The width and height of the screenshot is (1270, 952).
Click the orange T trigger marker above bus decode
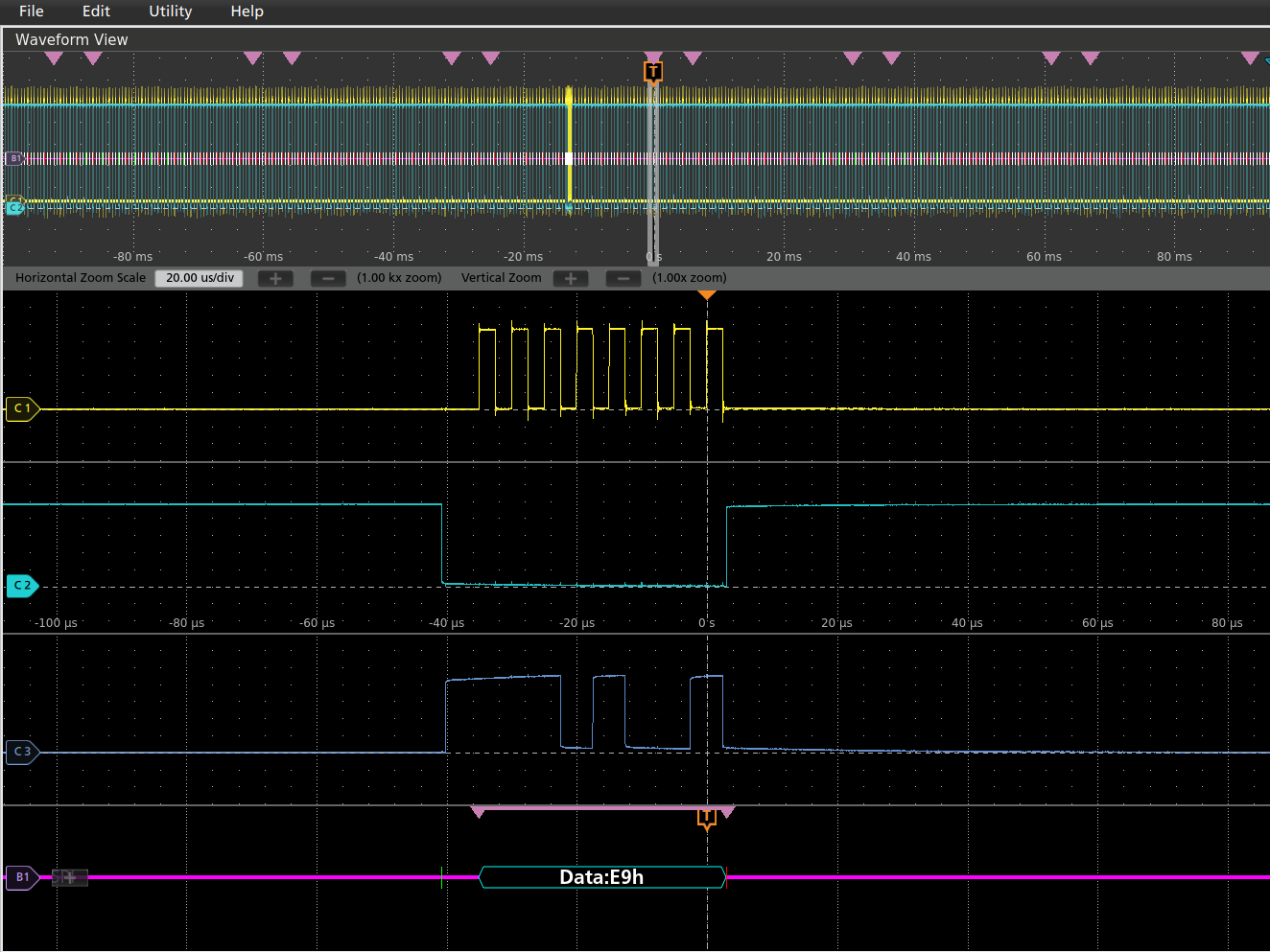[707, 818]
